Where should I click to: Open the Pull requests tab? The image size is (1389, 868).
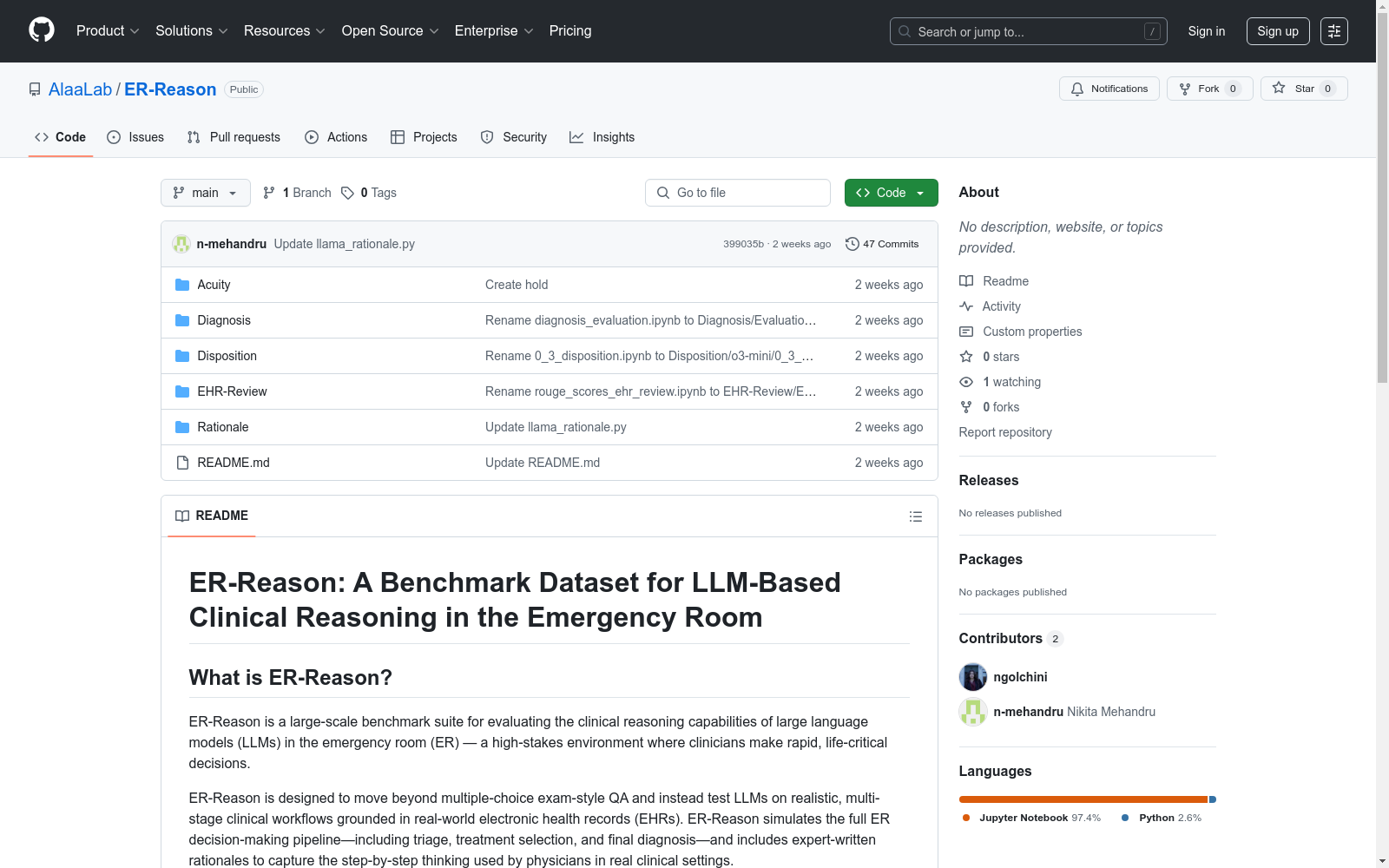tap(234, 137)
